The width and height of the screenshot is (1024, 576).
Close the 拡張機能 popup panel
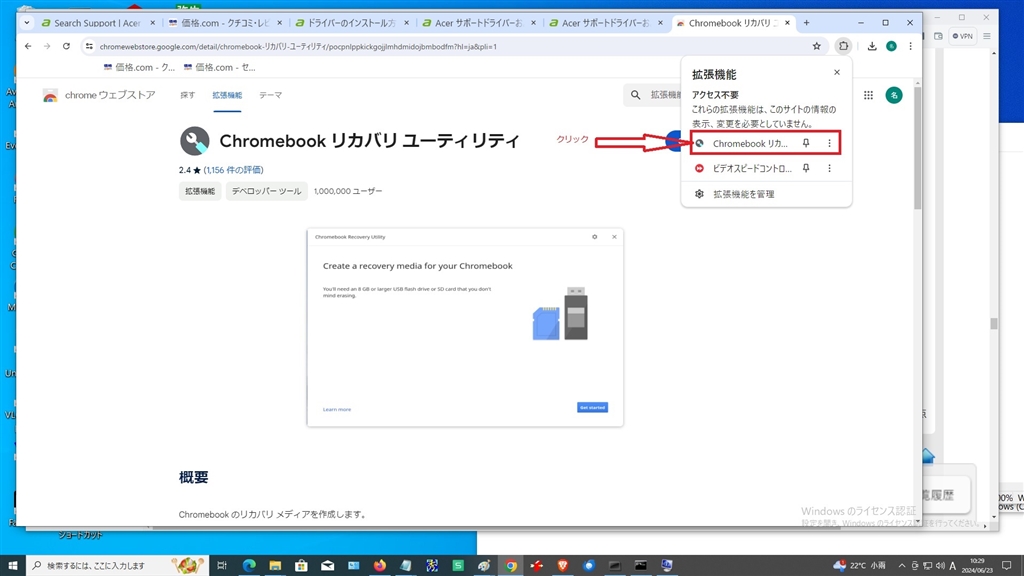(837, 72)
